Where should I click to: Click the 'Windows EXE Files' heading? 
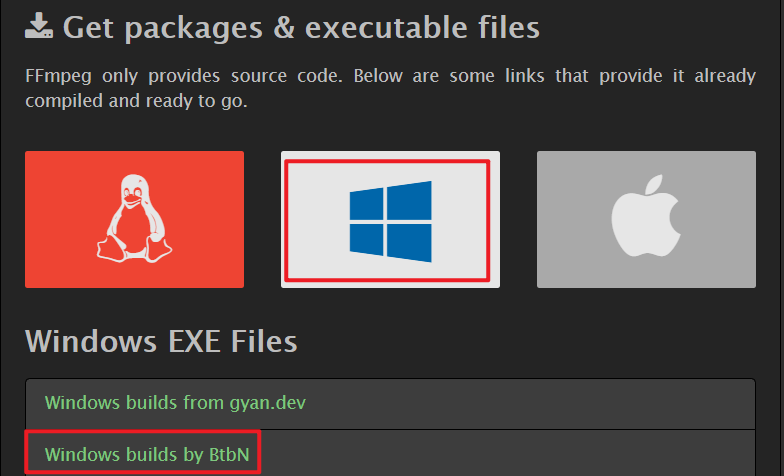click(161, 342)
